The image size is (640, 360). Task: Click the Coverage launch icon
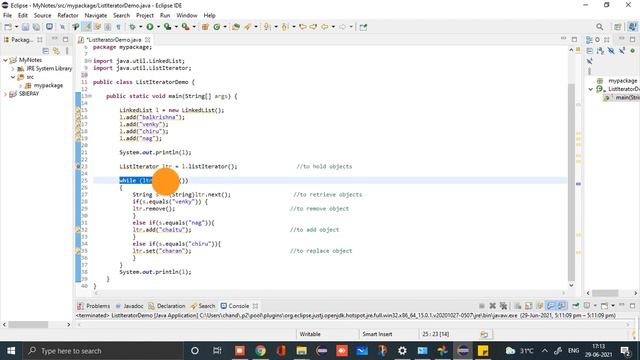point(167,27)
